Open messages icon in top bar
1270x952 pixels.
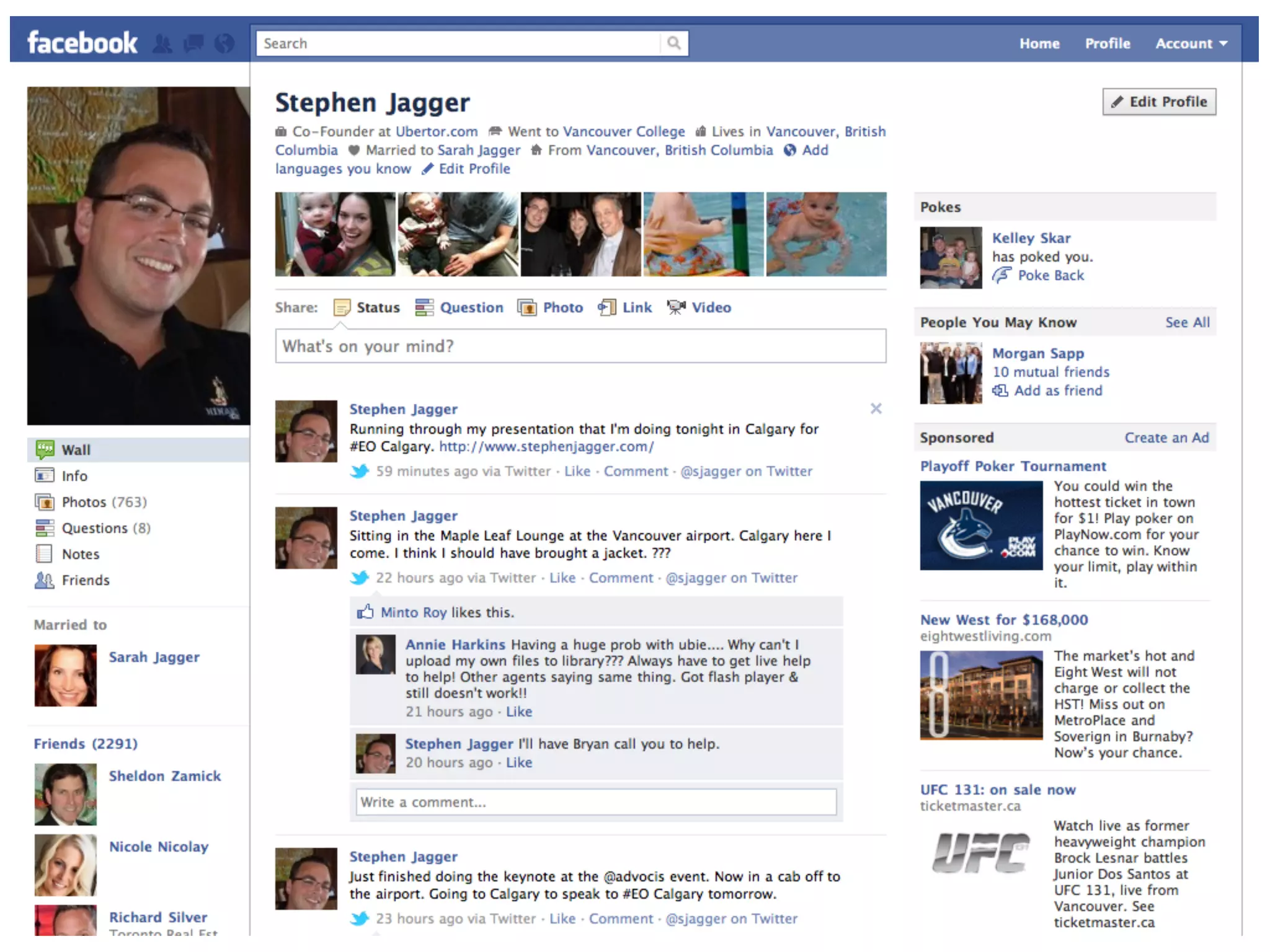(x=193, y=43)
